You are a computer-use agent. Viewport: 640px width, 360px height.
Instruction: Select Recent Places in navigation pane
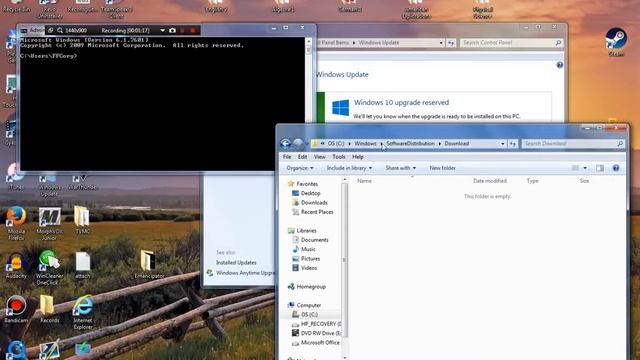313,212
